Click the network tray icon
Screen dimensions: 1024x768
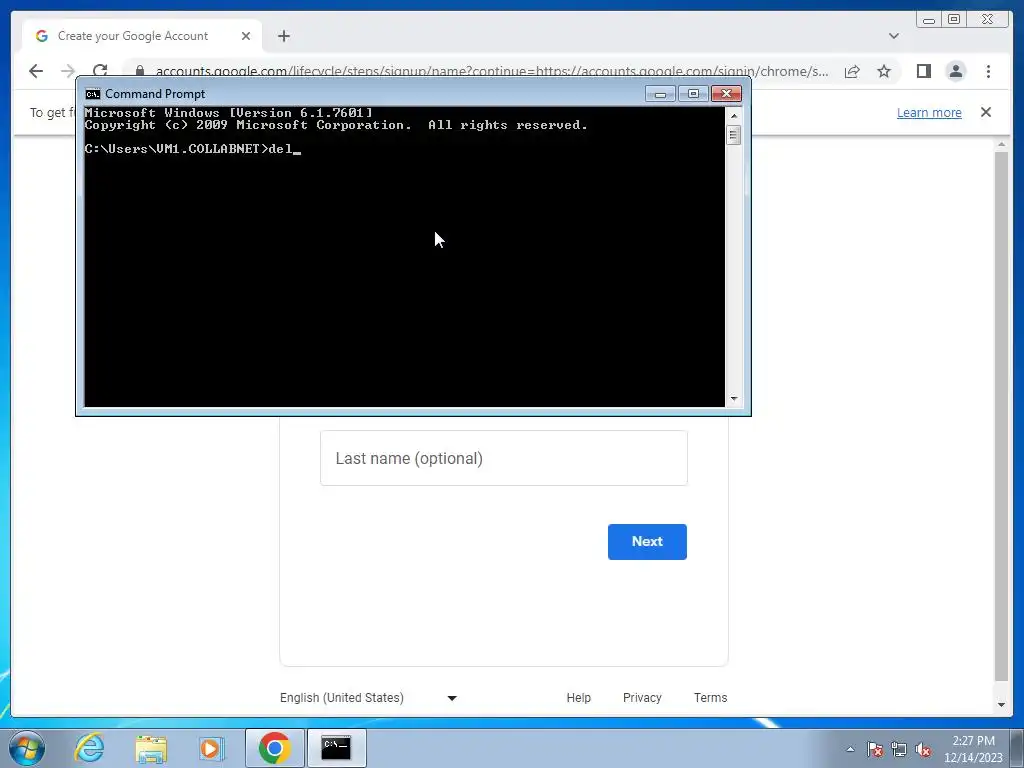click(899, 749)
